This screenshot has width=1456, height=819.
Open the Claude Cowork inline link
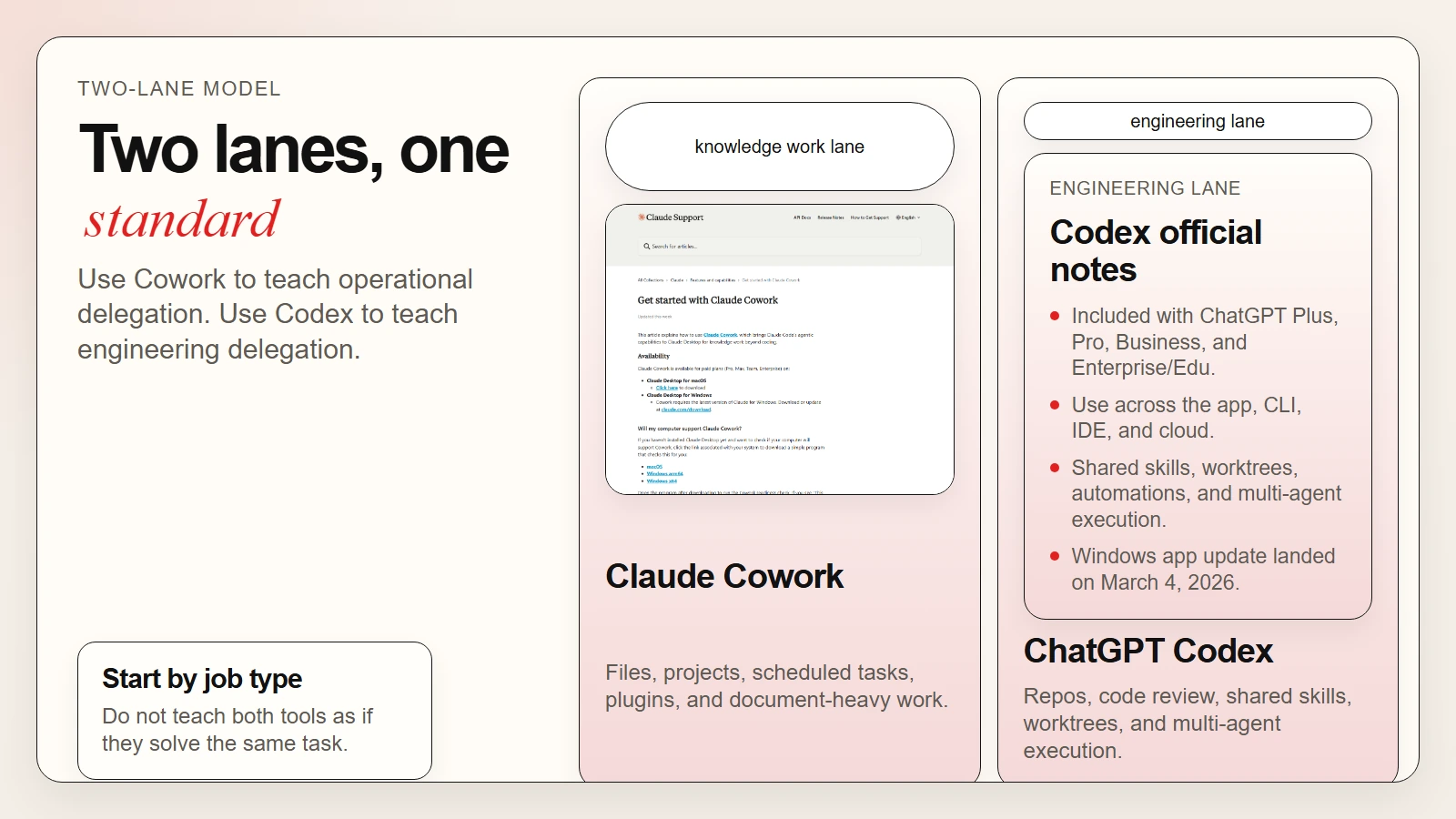coord(720,335)
